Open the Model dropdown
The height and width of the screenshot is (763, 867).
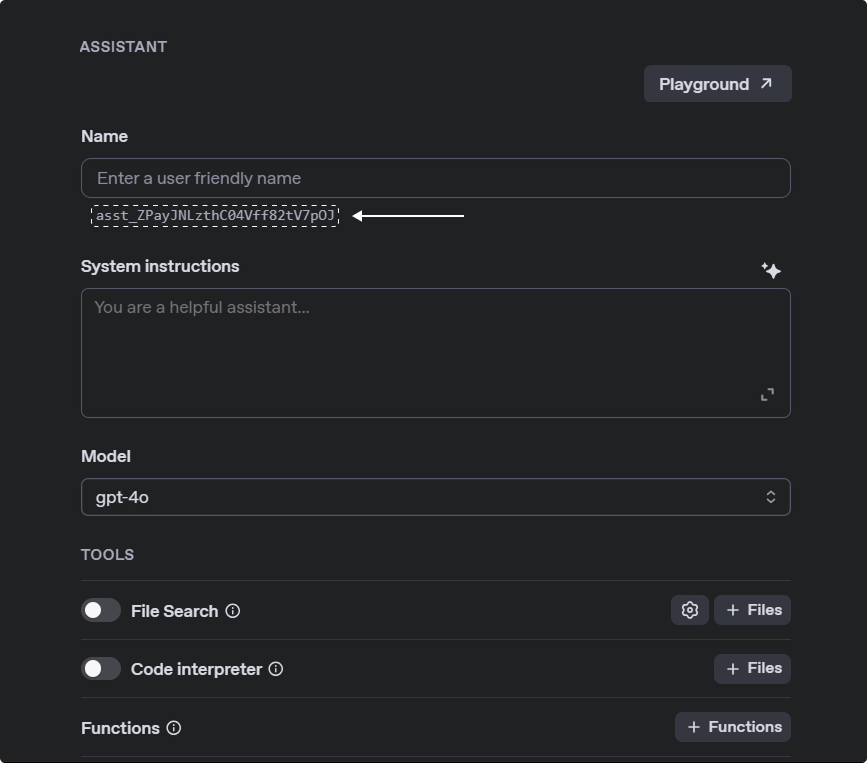(x=435, y=496)
